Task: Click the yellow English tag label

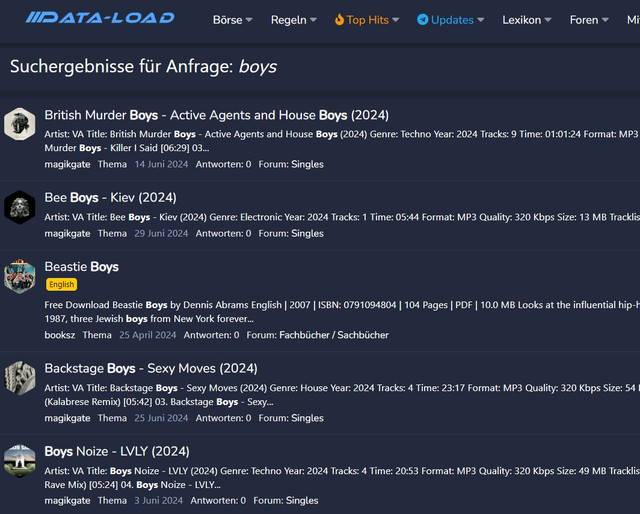Action: click(x=62, y=284)
